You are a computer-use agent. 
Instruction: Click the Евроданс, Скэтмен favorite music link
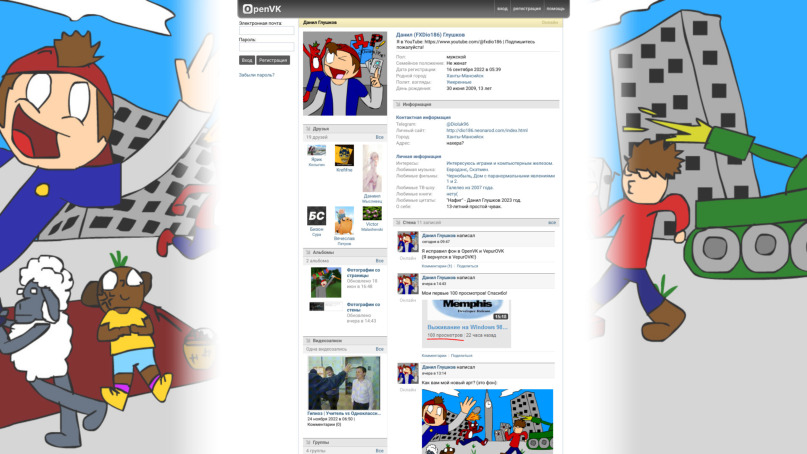click(x=467, y=169)
